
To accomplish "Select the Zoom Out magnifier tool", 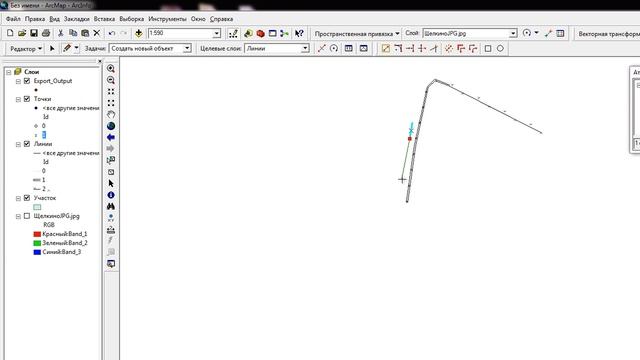I will [111, 80].
